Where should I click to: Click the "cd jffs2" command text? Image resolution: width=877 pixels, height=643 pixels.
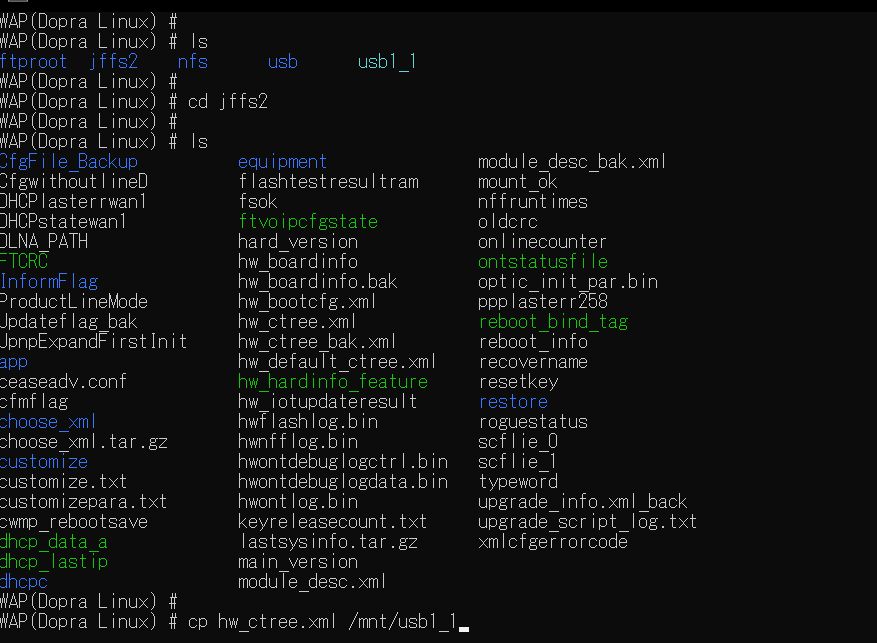tap(228, 101)
